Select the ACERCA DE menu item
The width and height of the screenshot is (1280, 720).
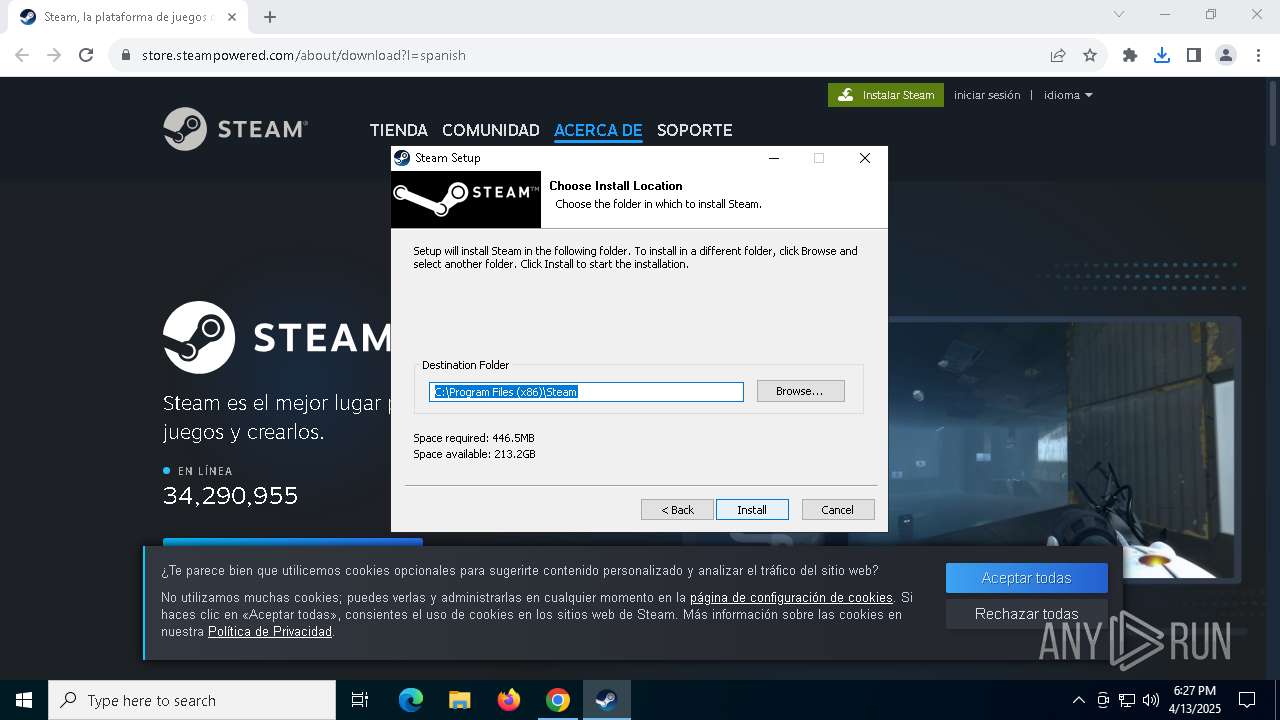point(598,130)
